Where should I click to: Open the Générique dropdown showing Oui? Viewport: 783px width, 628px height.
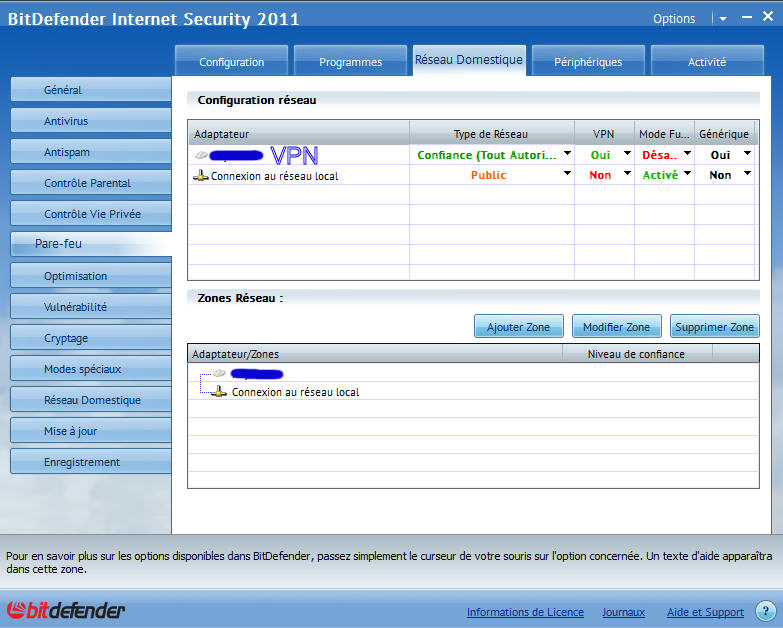point(747,153)
